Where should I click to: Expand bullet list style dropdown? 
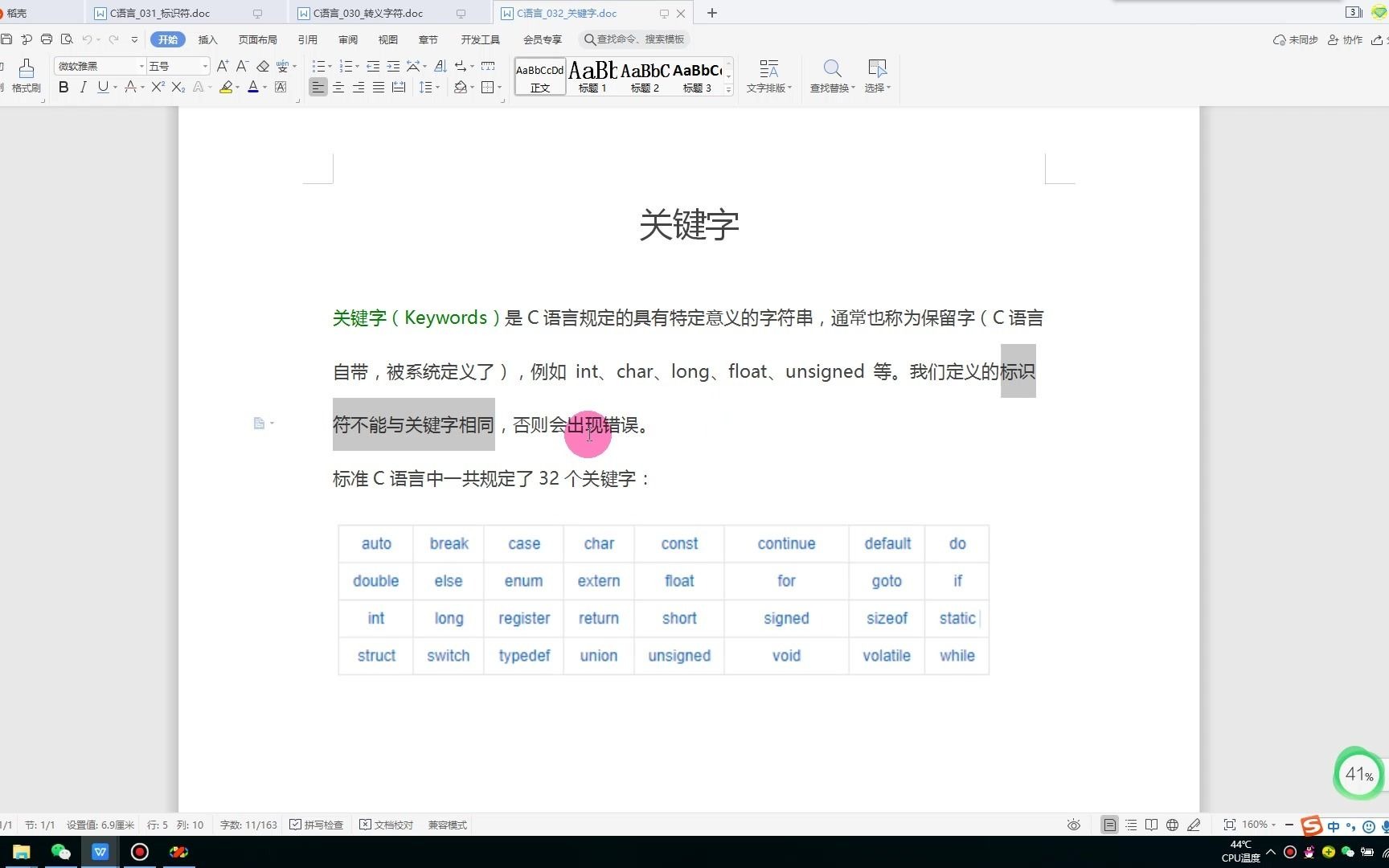(330, 67)
